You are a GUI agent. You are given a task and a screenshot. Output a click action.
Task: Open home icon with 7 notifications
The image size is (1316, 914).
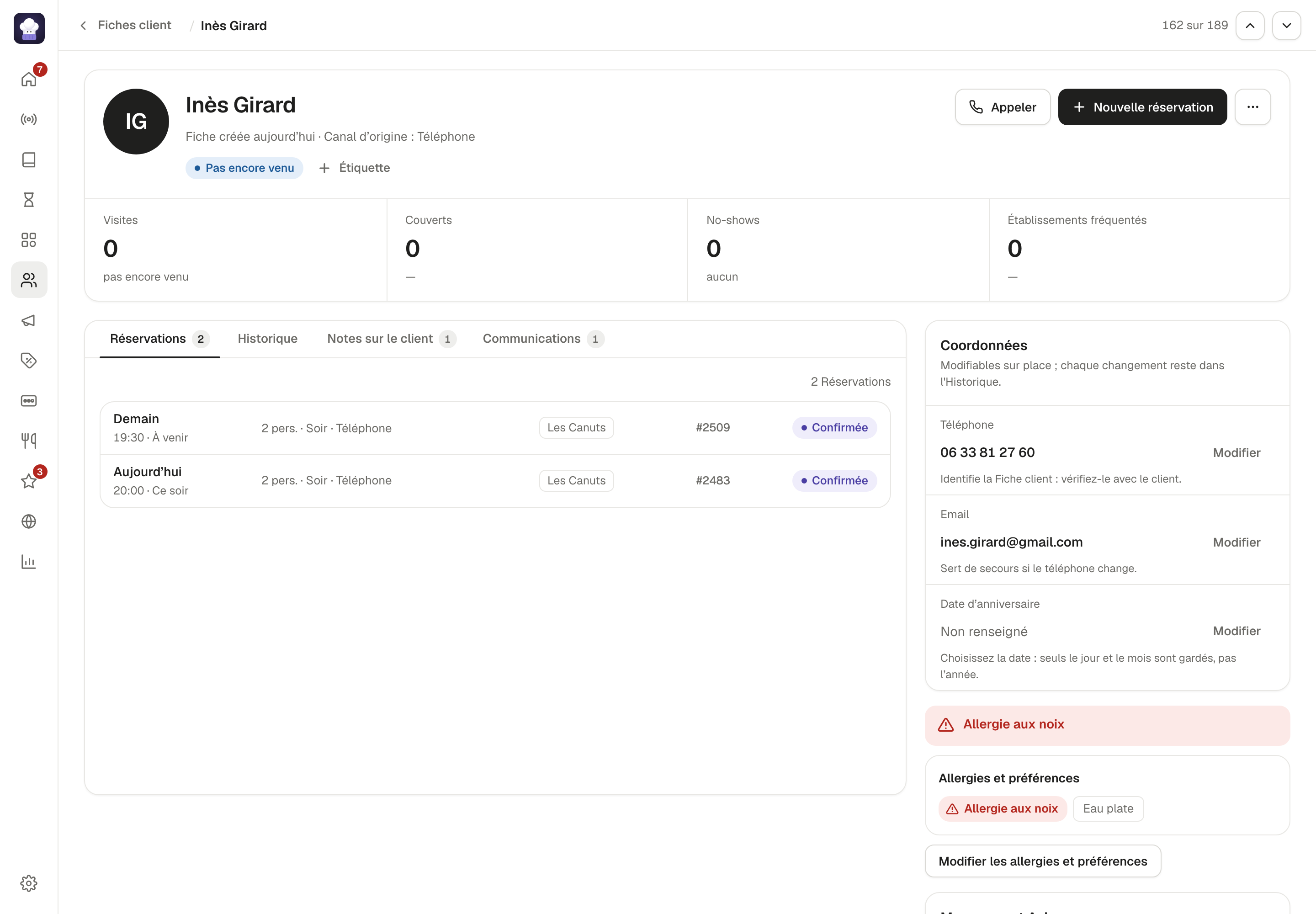(x=29, y=79)
